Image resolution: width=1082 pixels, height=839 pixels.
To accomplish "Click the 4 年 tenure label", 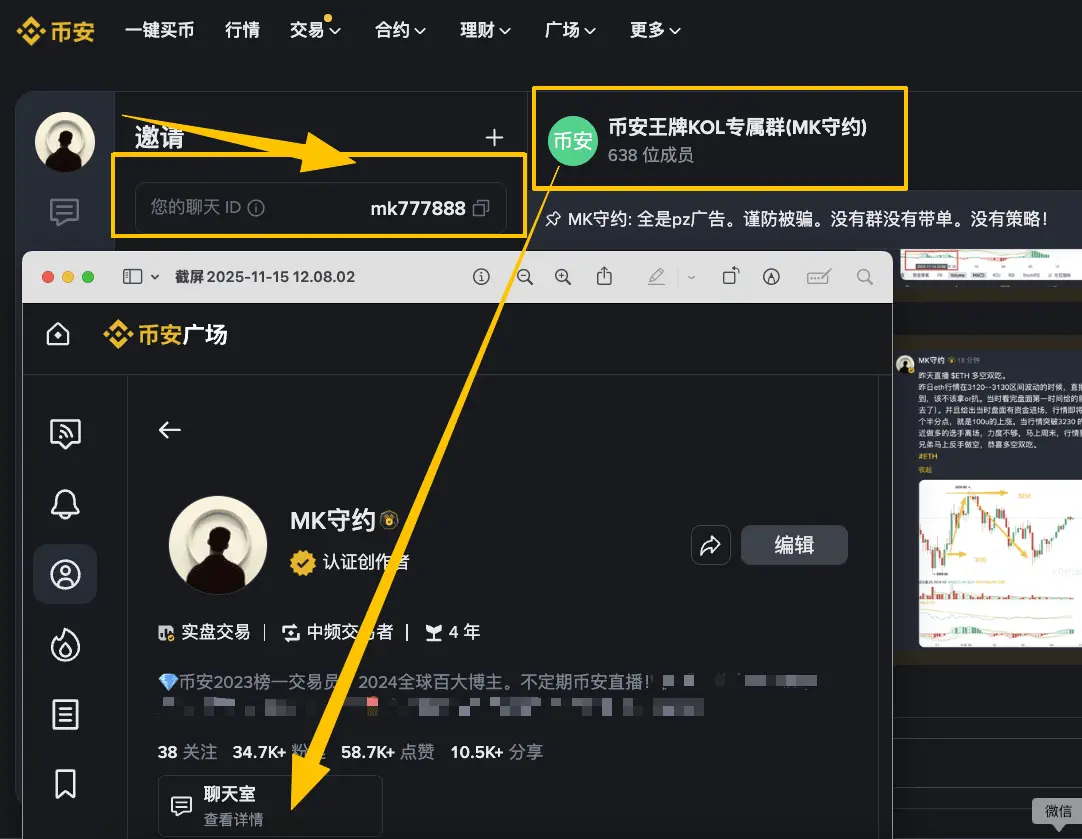I will pyautogui.click(x=453, y=632).
